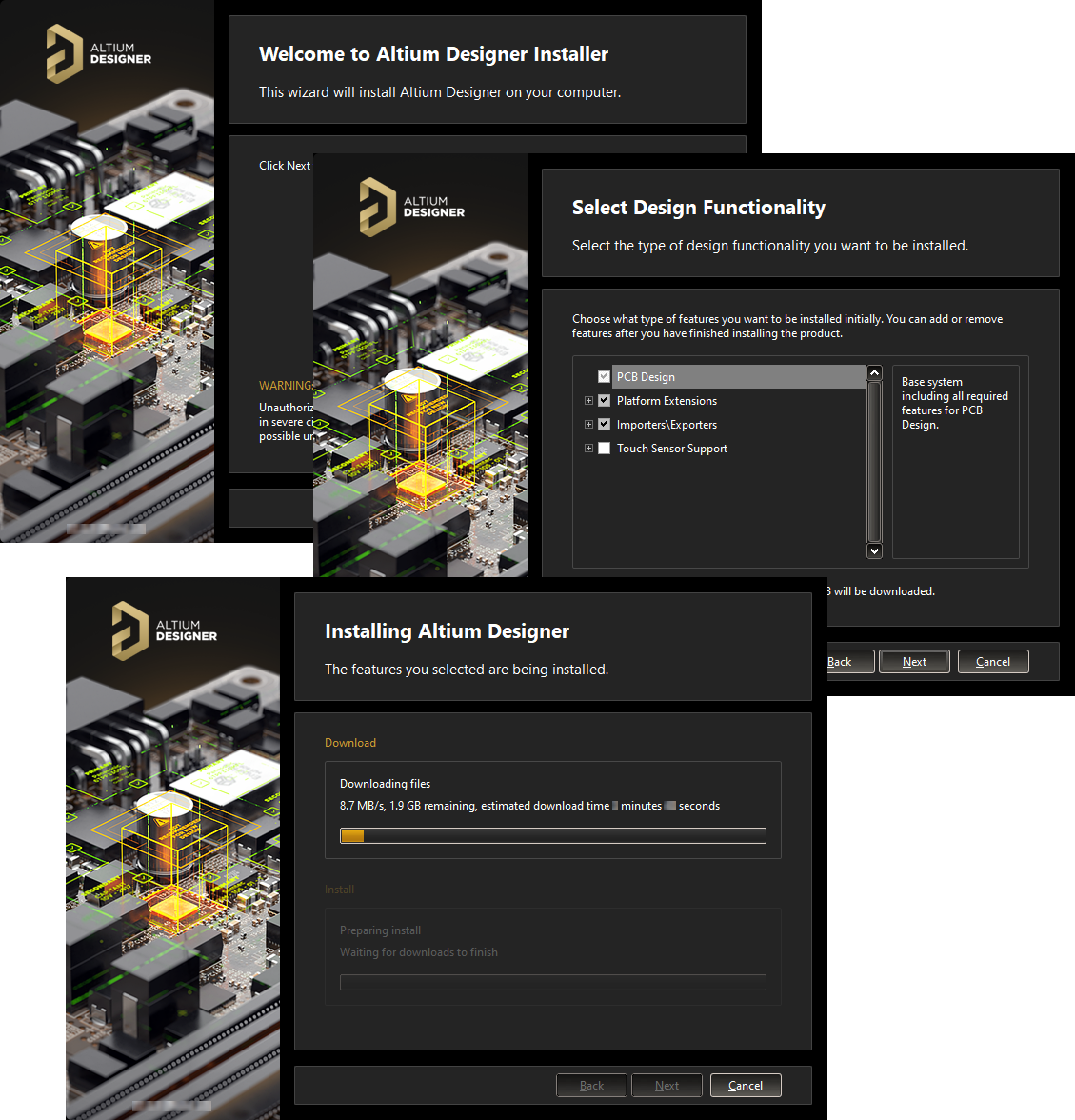This screenshot has height=1120, width=1075.
Task: Select the Touch Sensor Support item label
Action: (671, 449)
